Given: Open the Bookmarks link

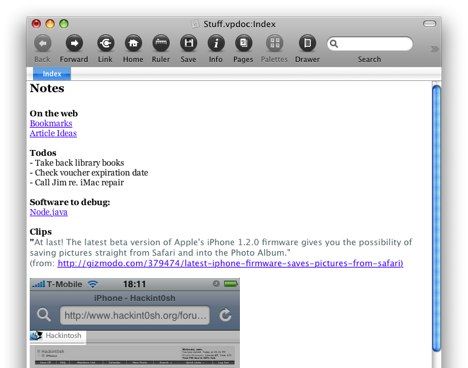Looking at the screenshot, I should (x=51, y=123).
